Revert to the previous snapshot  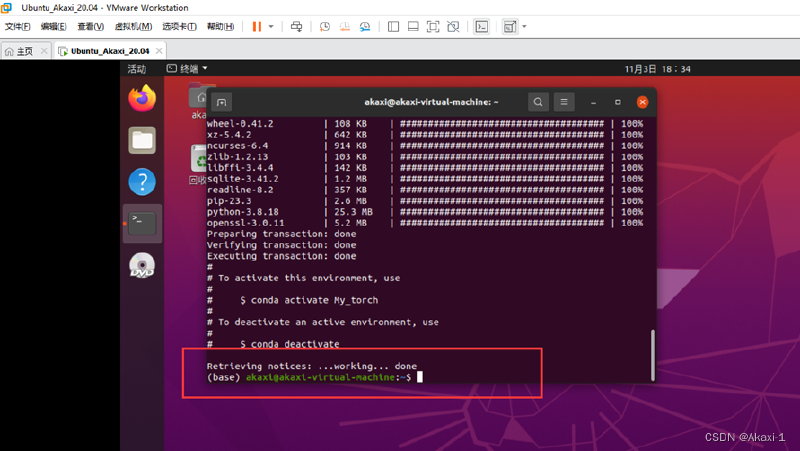(345, 27)
